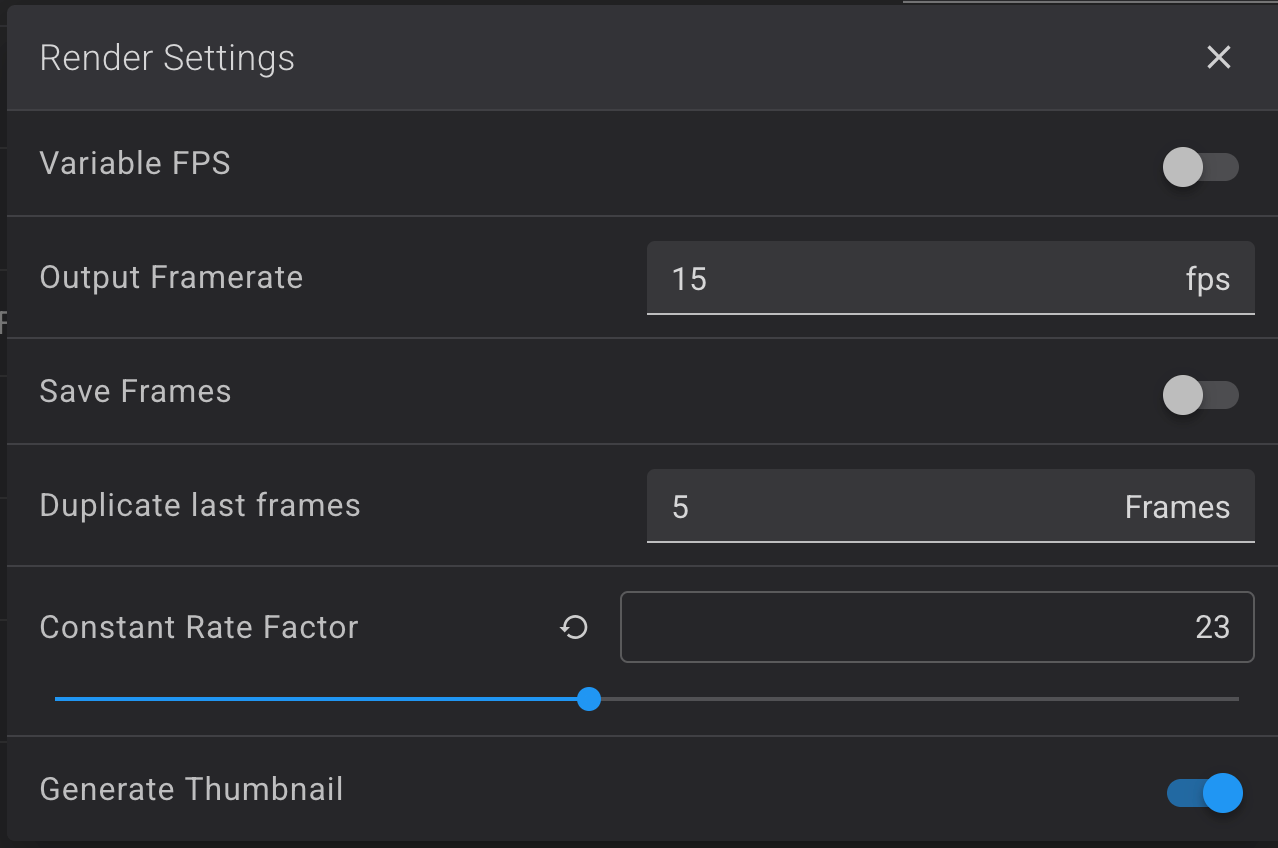Screen dimensions: 1278x848
Task: Turn on the Save Frames toggle
Action: pyautogui.click(x=1200, y=395)
